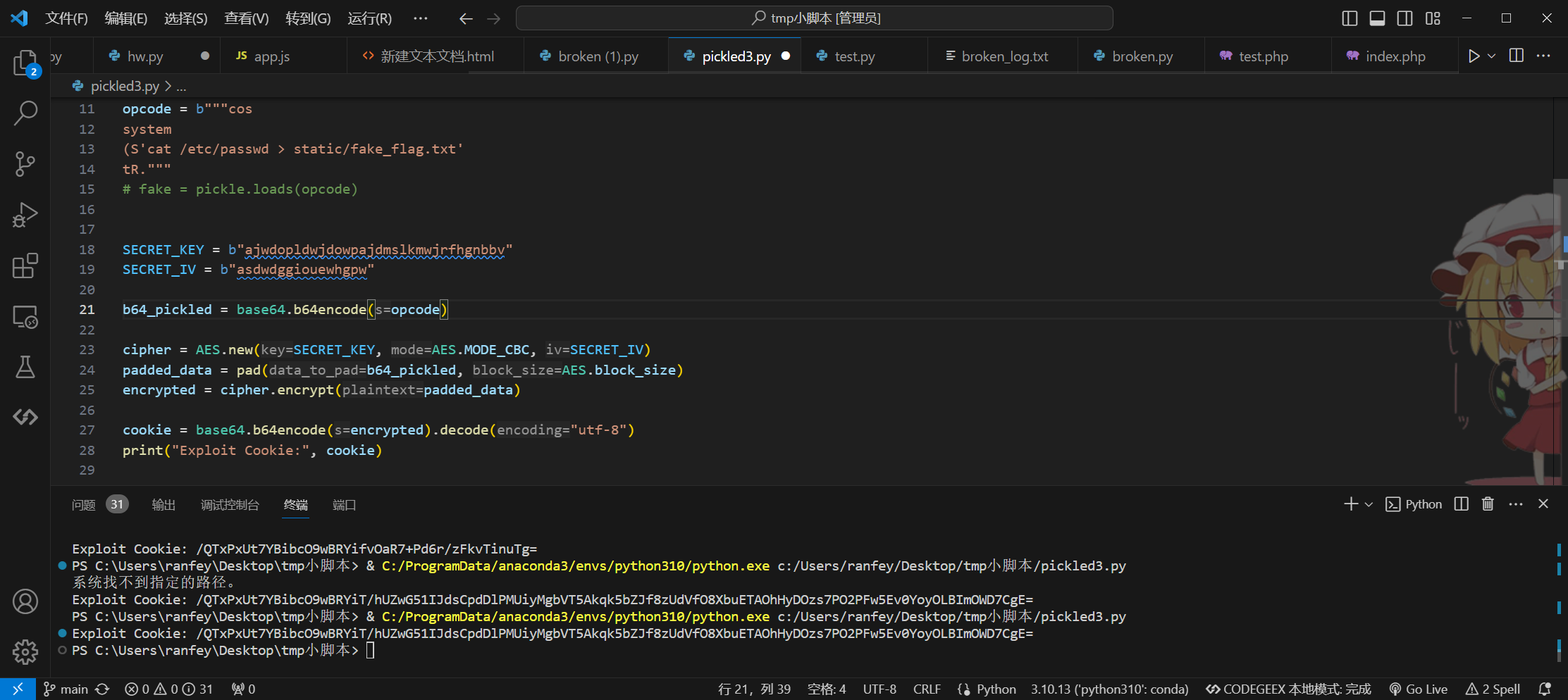Open editor More Actions ellipsis
Viewport: 1568px width, 700px height.
(x=1543, y=56)
